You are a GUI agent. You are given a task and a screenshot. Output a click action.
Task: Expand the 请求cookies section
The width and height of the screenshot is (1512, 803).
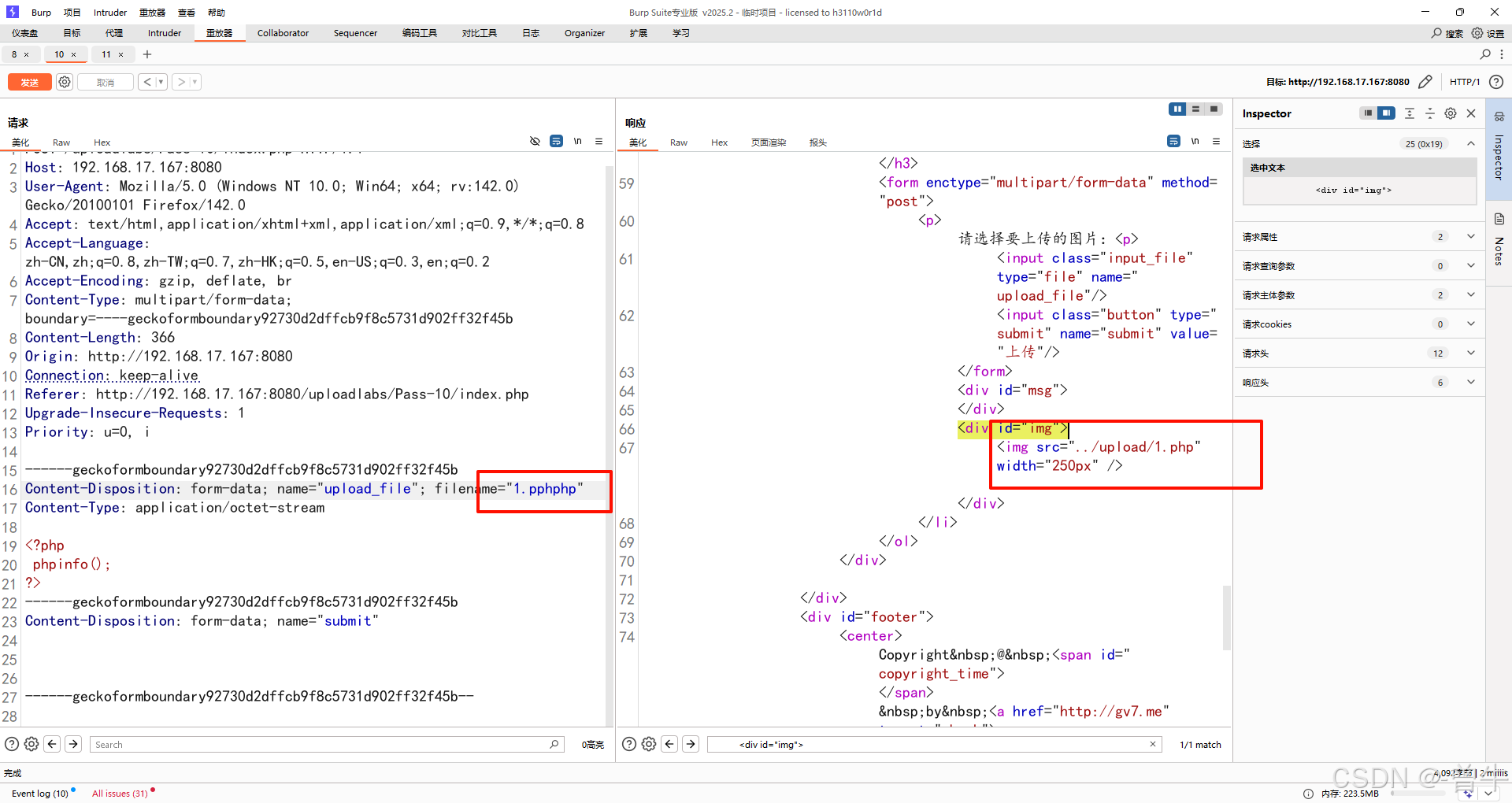1470,324
